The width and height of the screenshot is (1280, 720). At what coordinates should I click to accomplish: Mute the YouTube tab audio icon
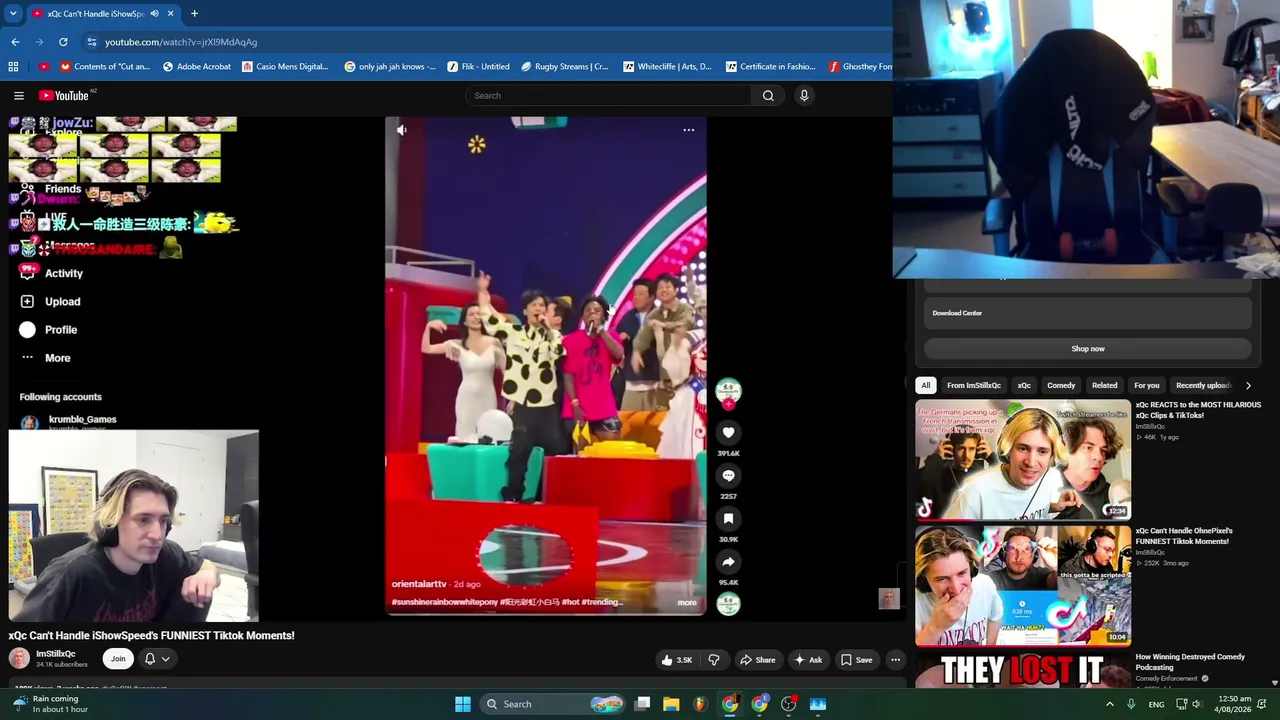click(x=154, y=14)
